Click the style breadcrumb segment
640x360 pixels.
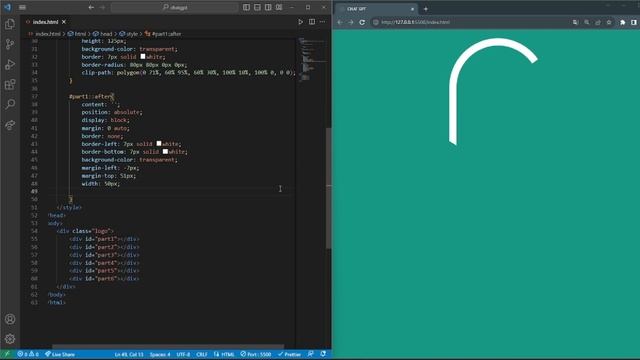129,34
